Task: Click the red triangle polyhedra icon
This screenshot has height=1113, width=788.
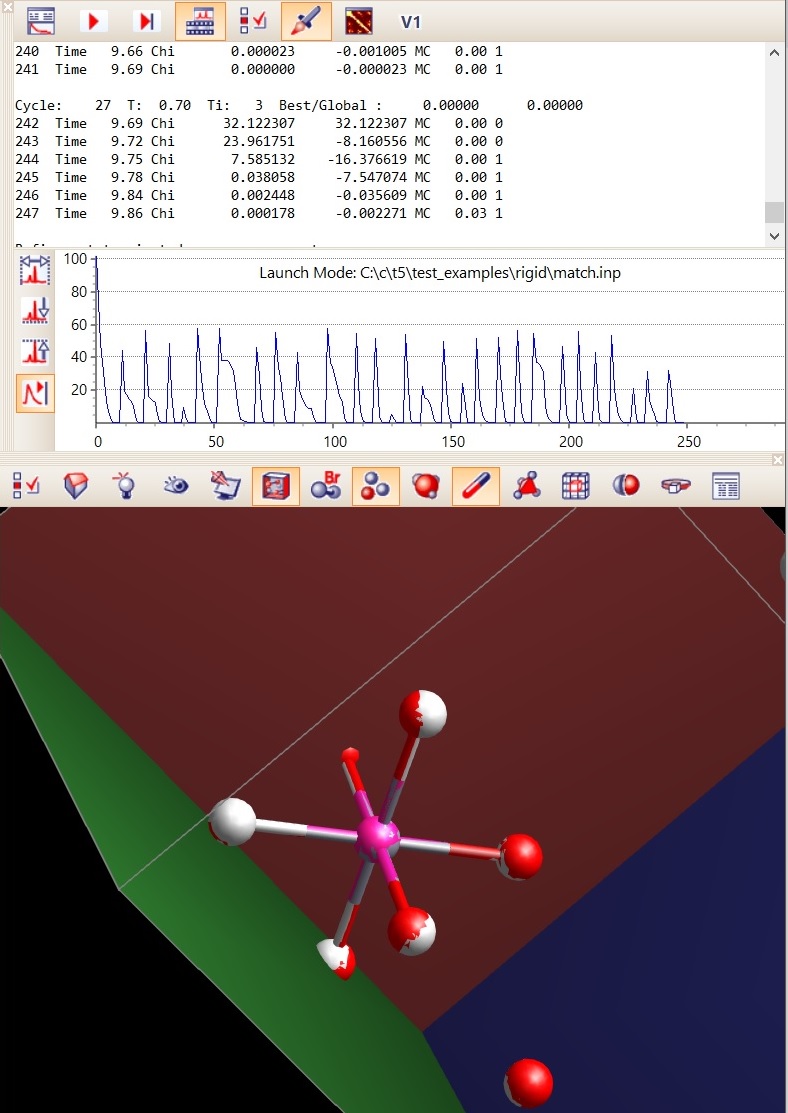Action: [x=526, y=486]
